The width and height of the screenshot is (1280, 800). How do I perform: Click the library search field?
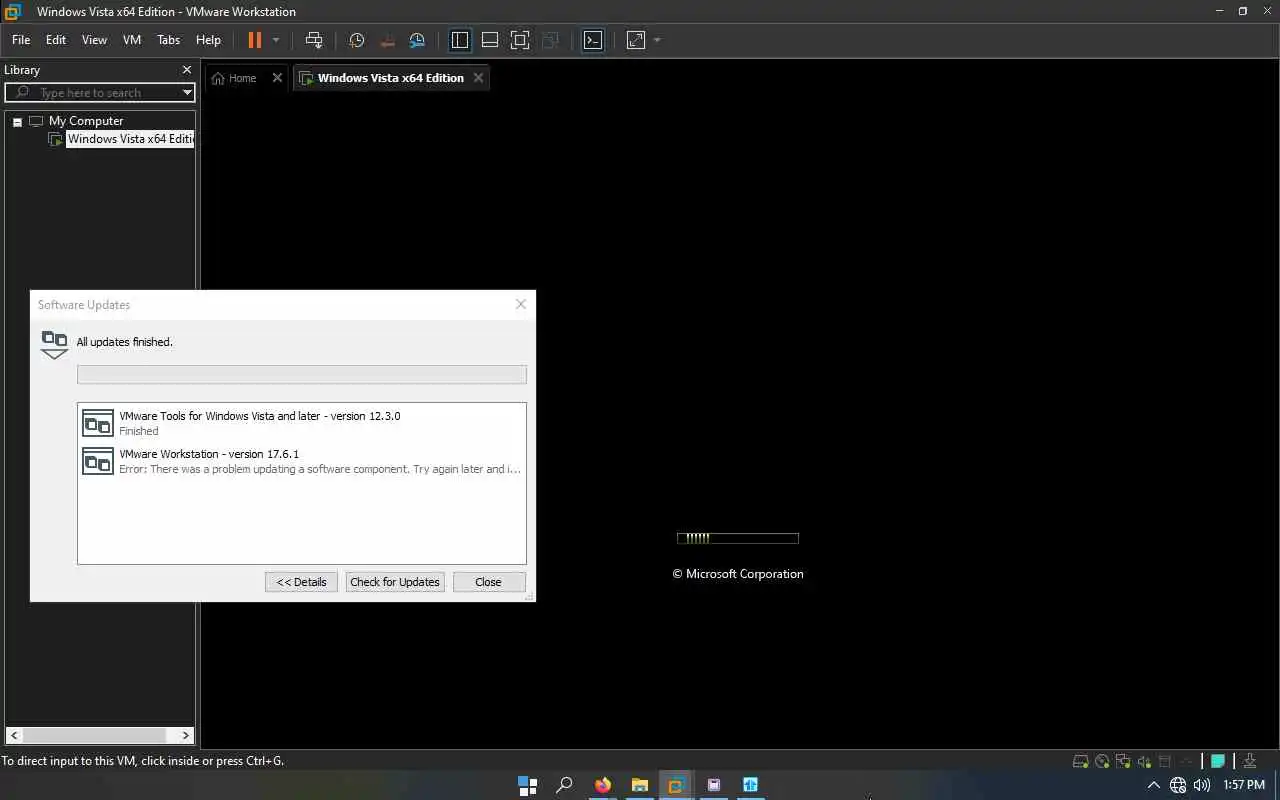100,92
